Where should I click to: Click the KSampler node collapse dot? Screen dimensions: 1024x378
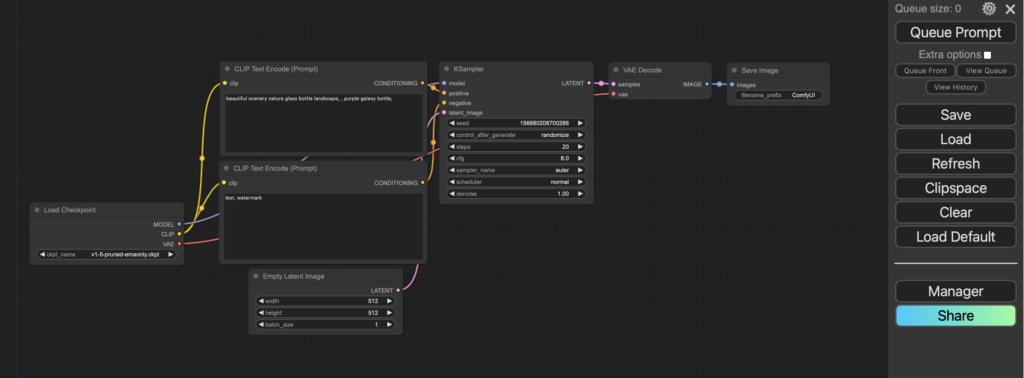pyautogui.click(x=447, y=69)
